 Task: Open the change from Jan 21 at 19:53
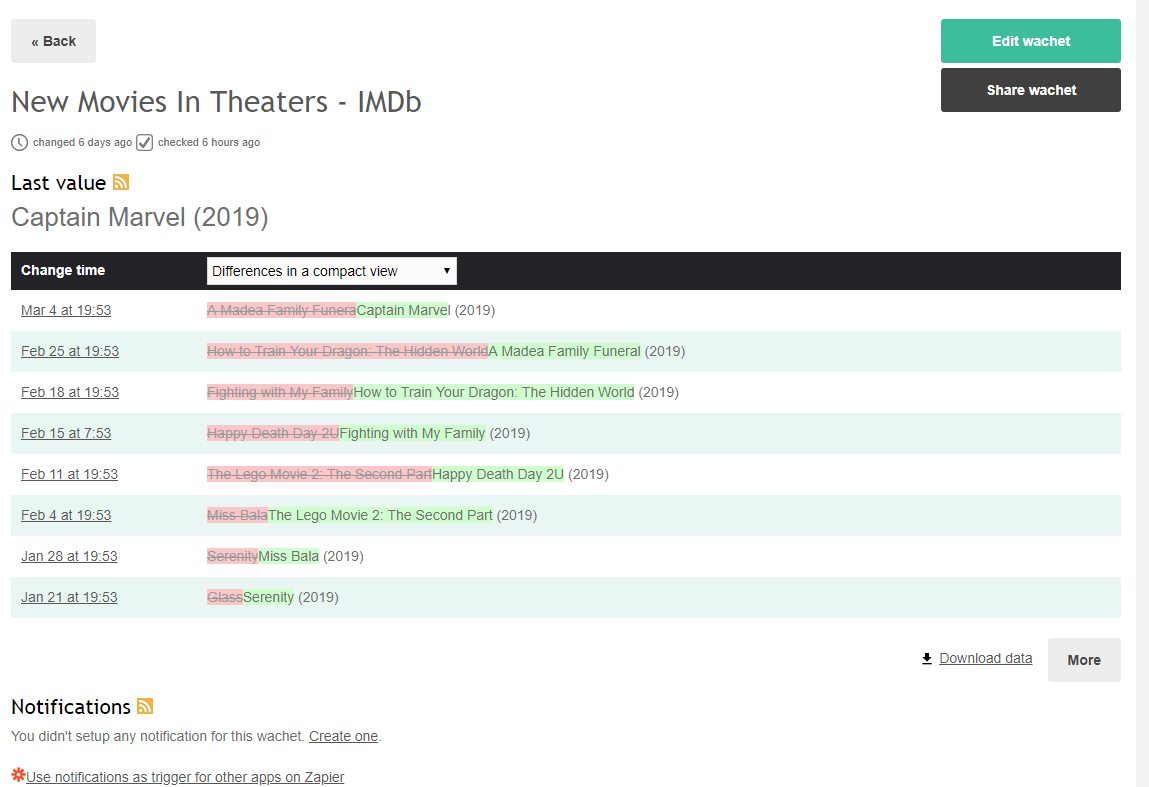point(69,597)
